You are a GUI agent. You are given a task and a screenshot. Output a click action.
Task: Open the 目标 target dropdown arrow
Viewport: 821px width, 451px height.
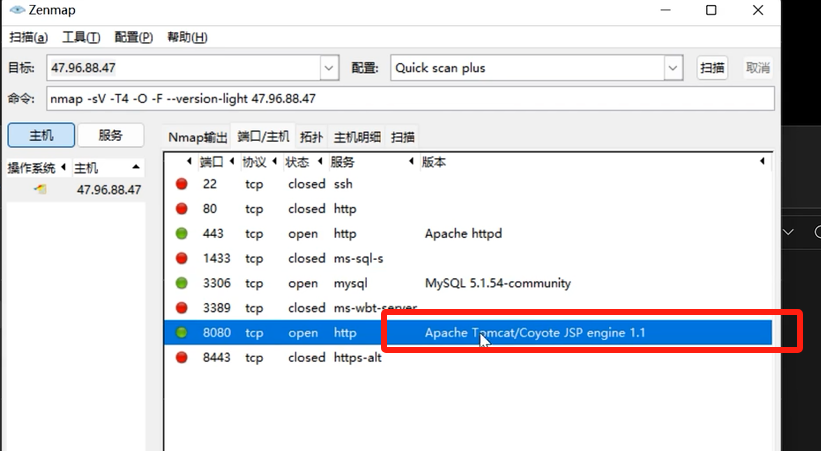pyautogui.click(x=329, y=68)
